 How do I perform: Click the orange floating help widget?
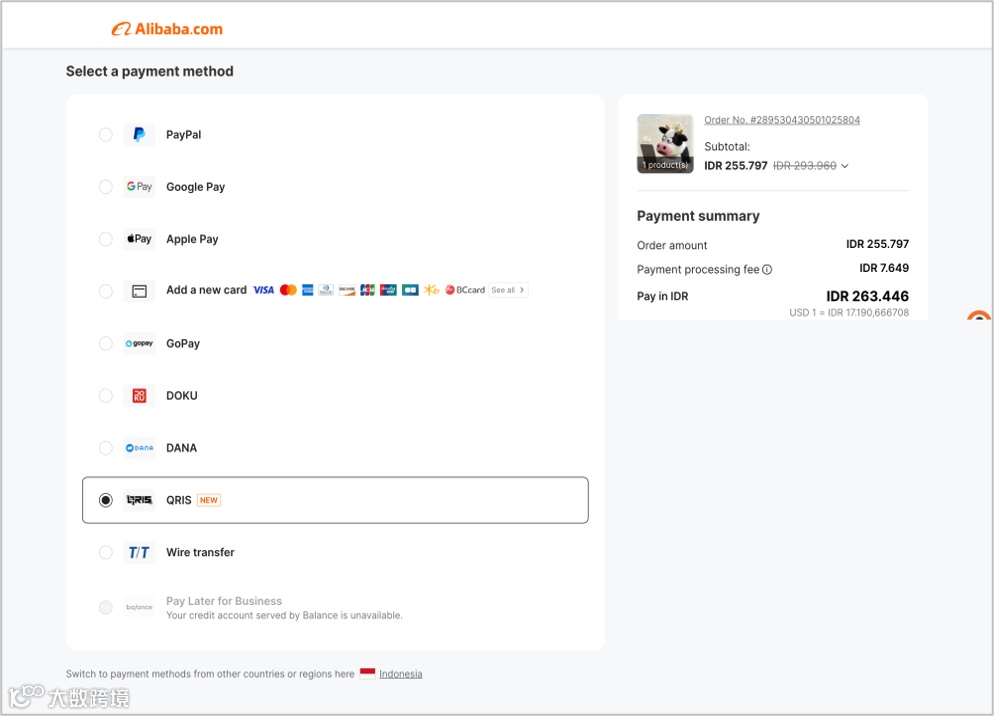click(980, 318)
